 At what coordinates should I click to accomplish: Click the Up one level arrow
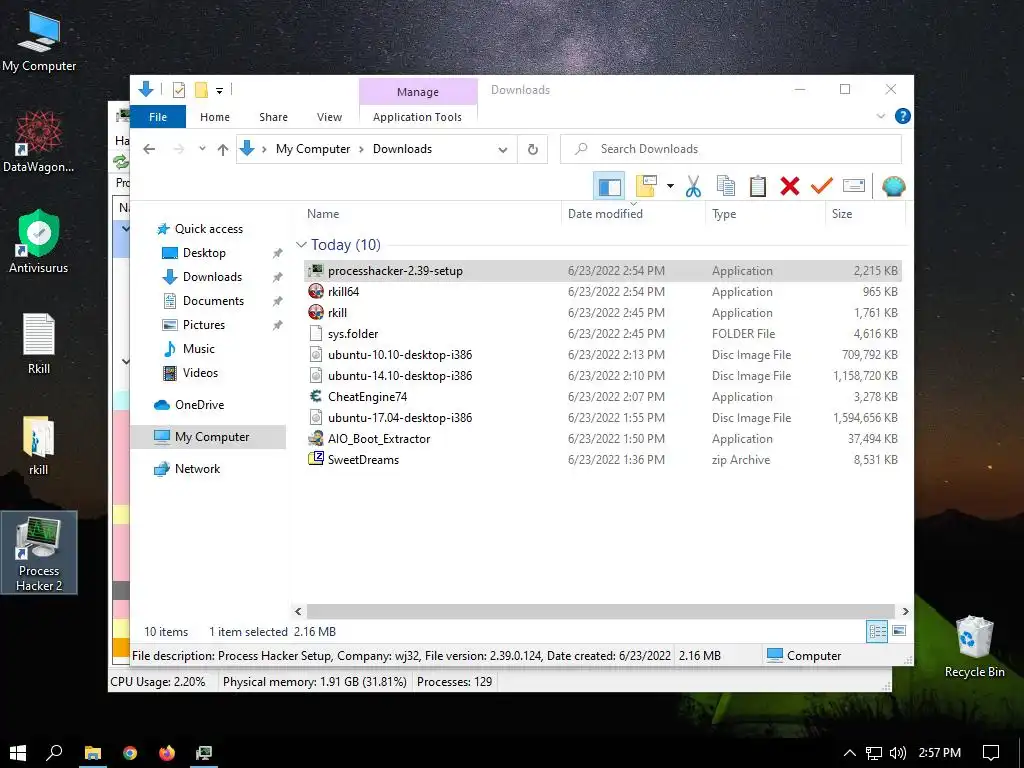223,149
